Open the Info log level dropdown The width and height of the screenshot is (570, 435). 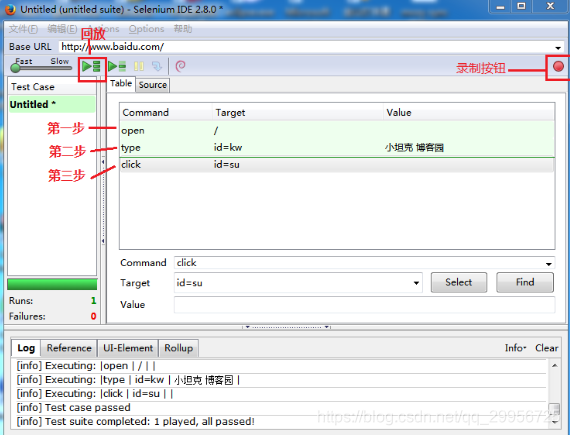(515, 348)
